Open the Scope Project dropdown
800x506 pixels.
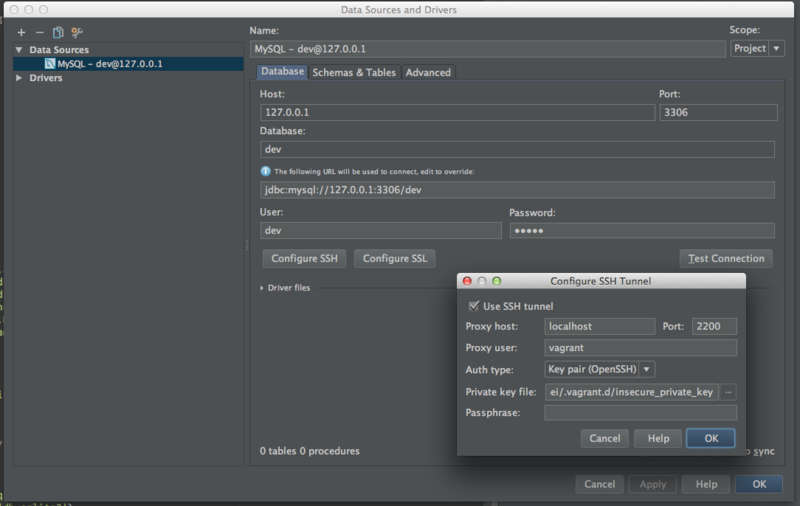coord(757,48)
